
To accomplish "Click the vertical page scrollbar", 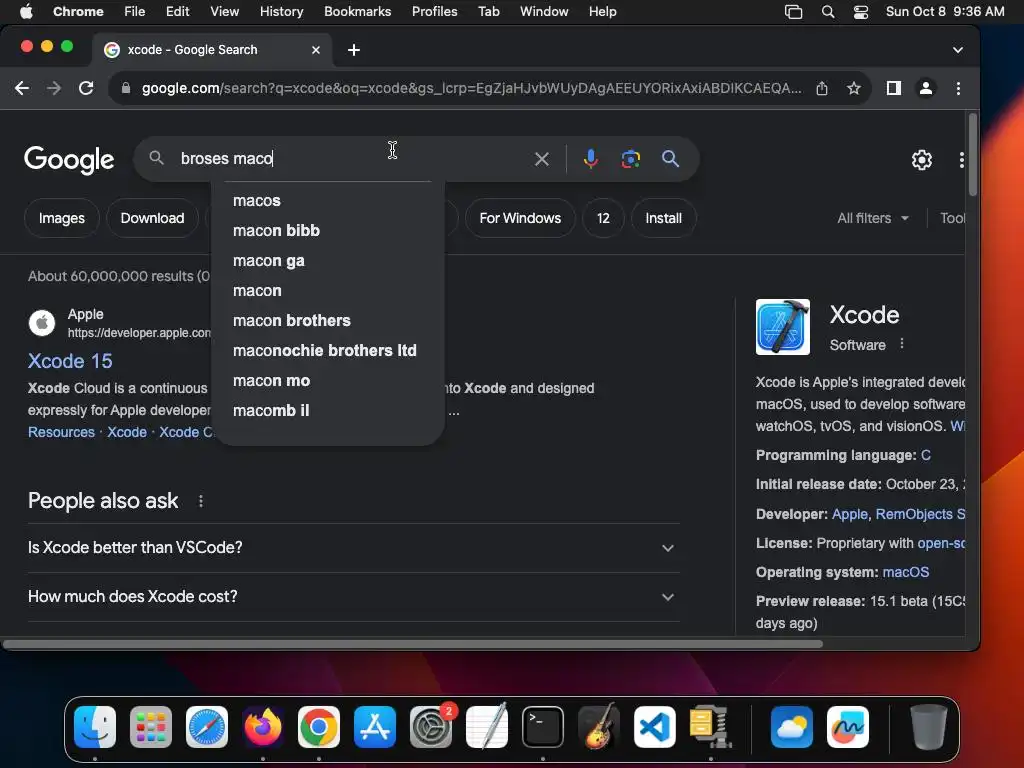I will pyautogui.click(x=972, y=155).
